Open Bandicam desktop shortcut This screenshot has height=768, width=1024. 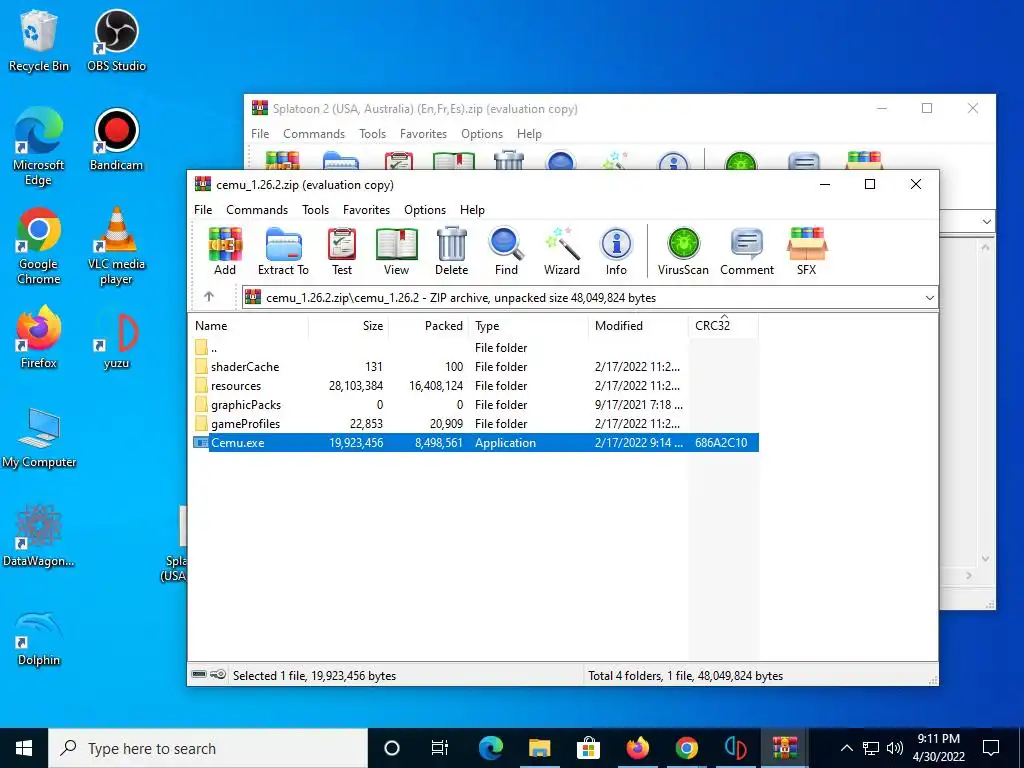tap(116, 140)
